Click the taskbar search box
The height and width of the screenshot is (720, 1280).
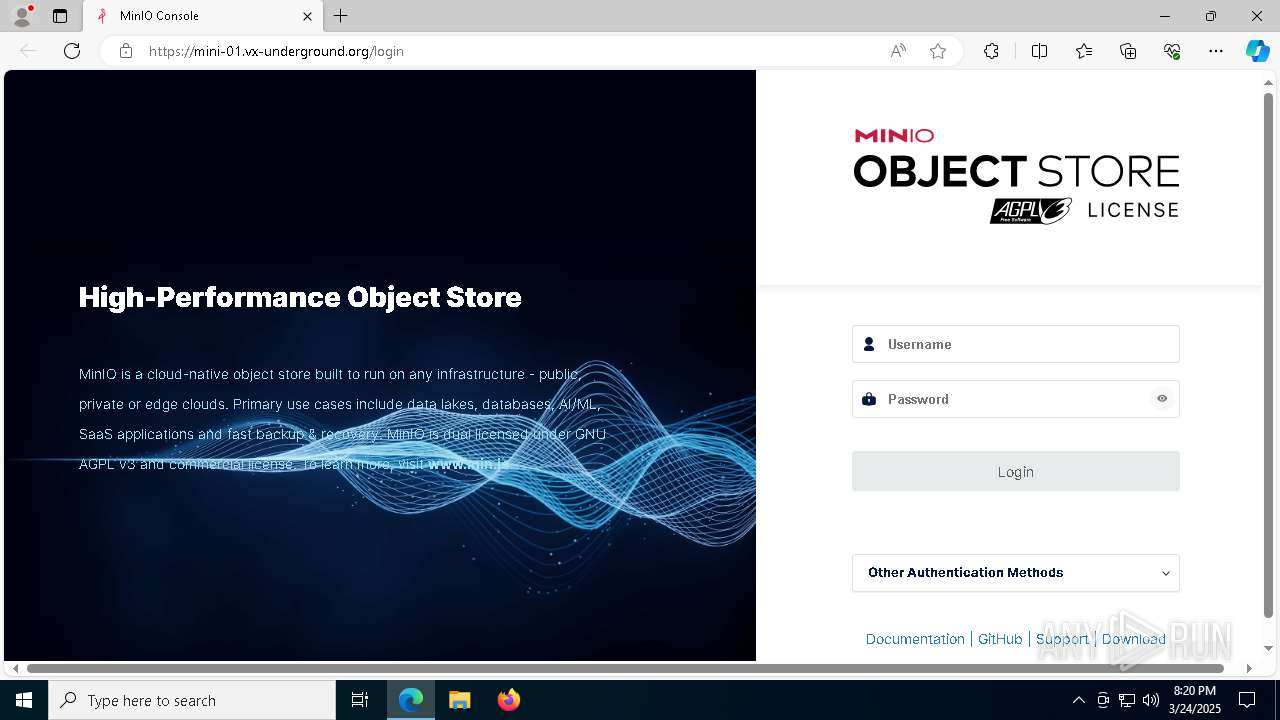(192, 700)
